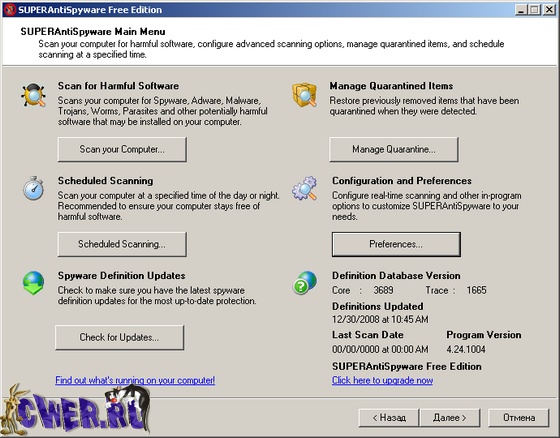Click the bug magnifier Scan for Harmful Software icon
Viewport: 560px width, 438px height.
click(x=33, y=95)
